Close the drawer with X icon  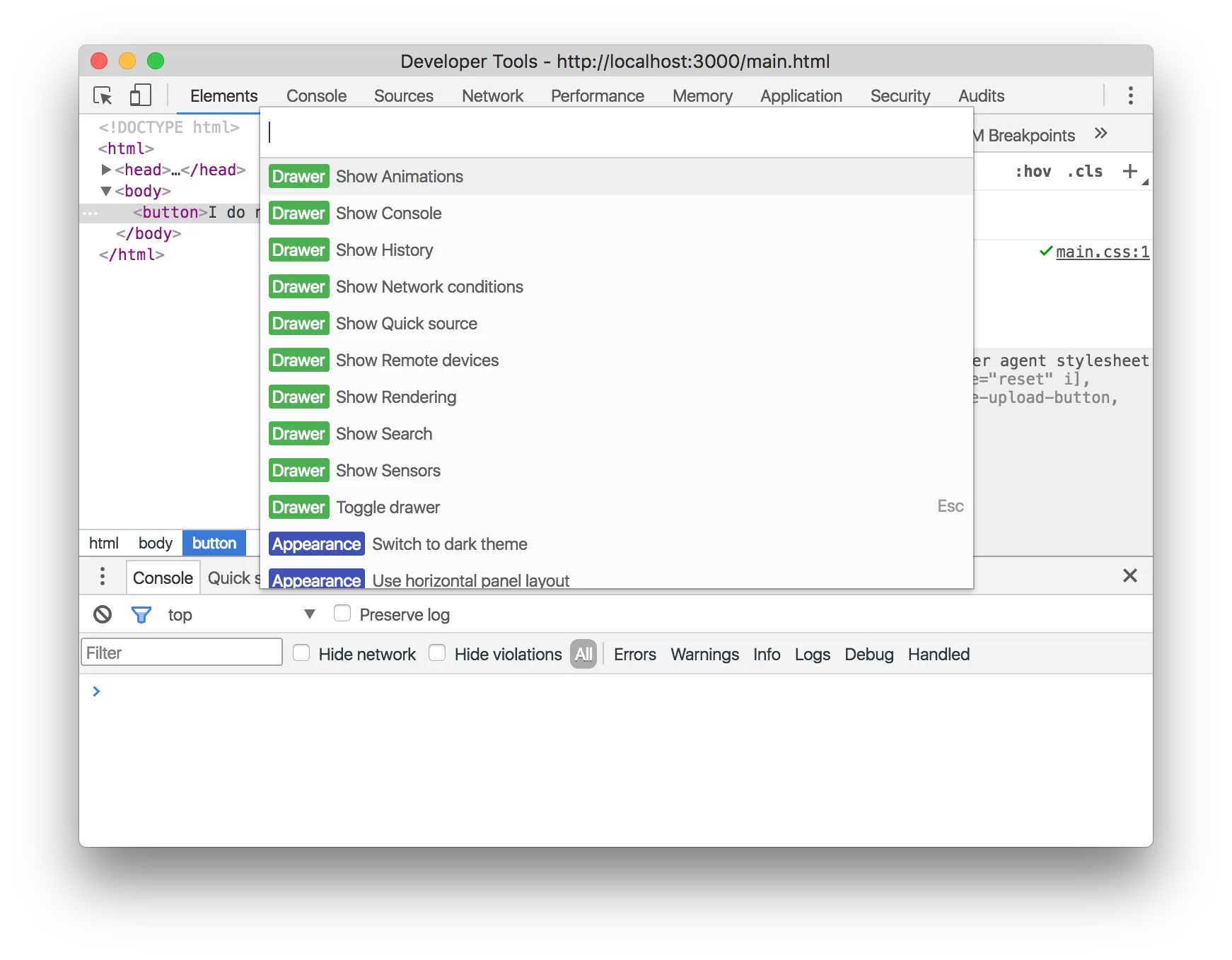(1129, 575)
